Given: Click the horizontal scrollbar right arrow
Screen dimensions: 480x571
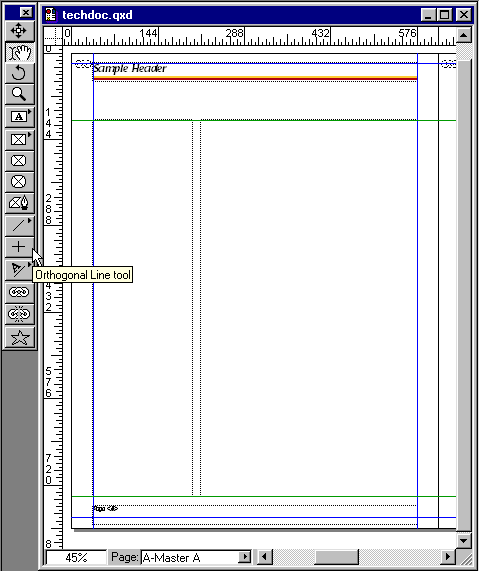Looking at the screenshot, I should [448, 557].
